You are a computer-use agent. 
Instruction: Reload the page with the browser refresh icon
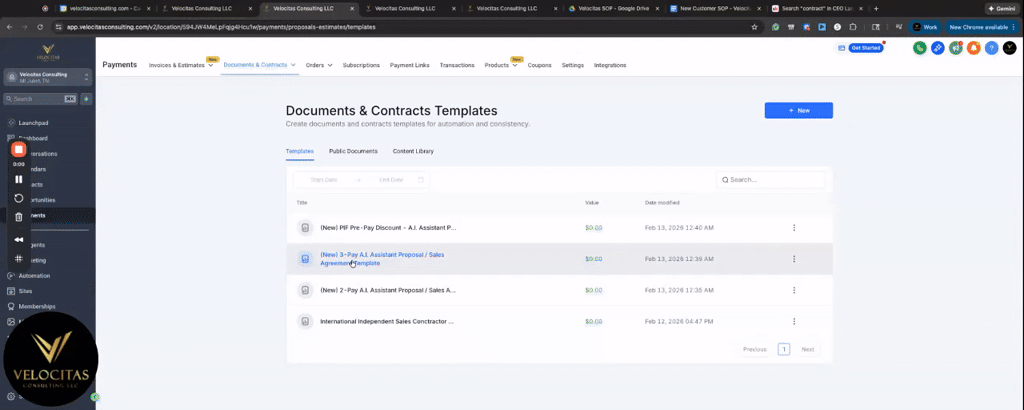40,27
